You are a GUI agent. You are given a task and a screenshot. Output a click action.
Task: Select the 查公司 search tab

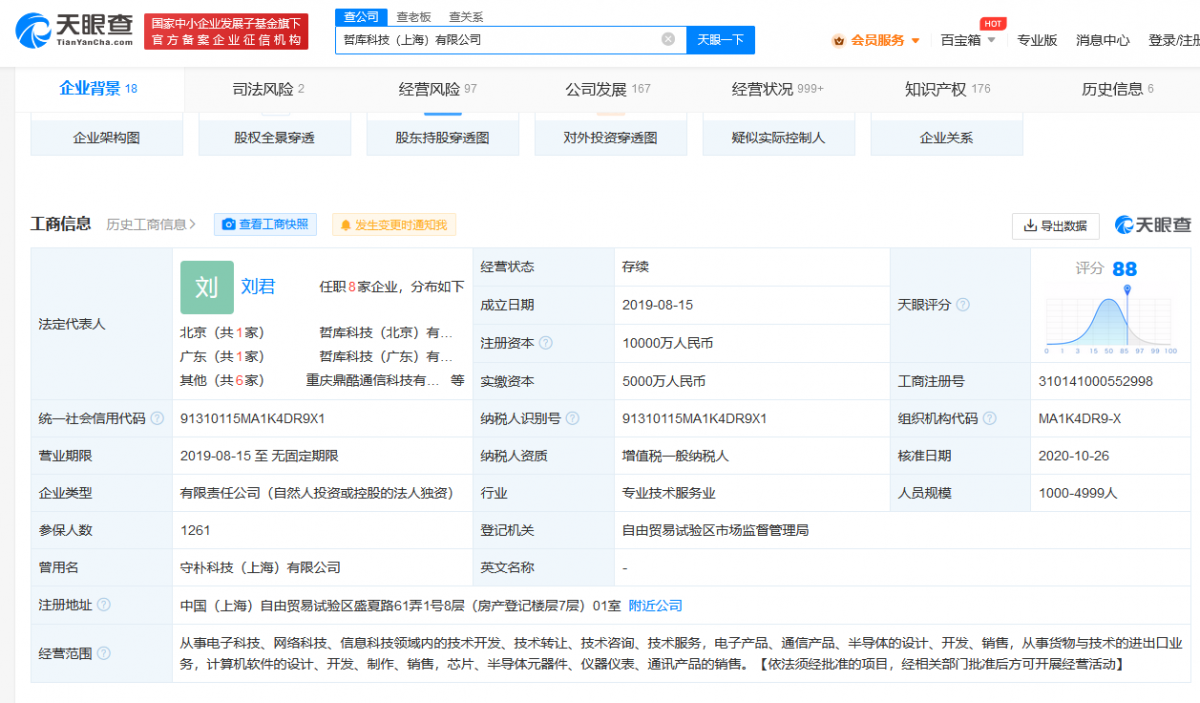pos(361,17)
